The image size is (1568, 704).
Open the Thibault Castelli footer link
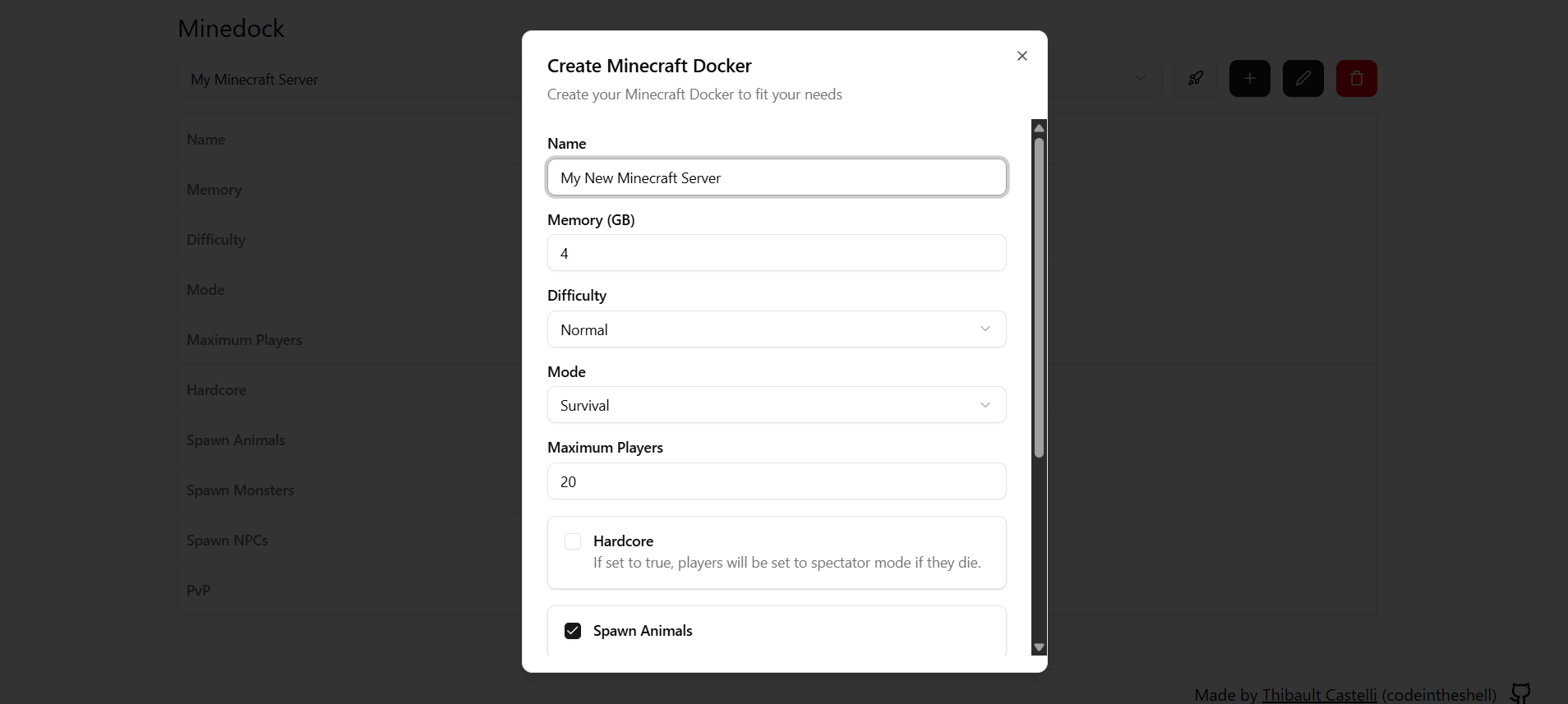point(1319,695)
